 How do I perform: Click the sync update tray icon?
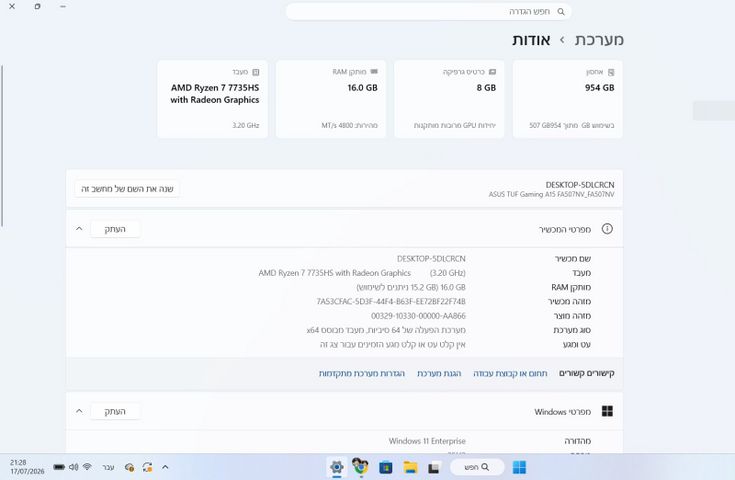[x=147, y=467]
